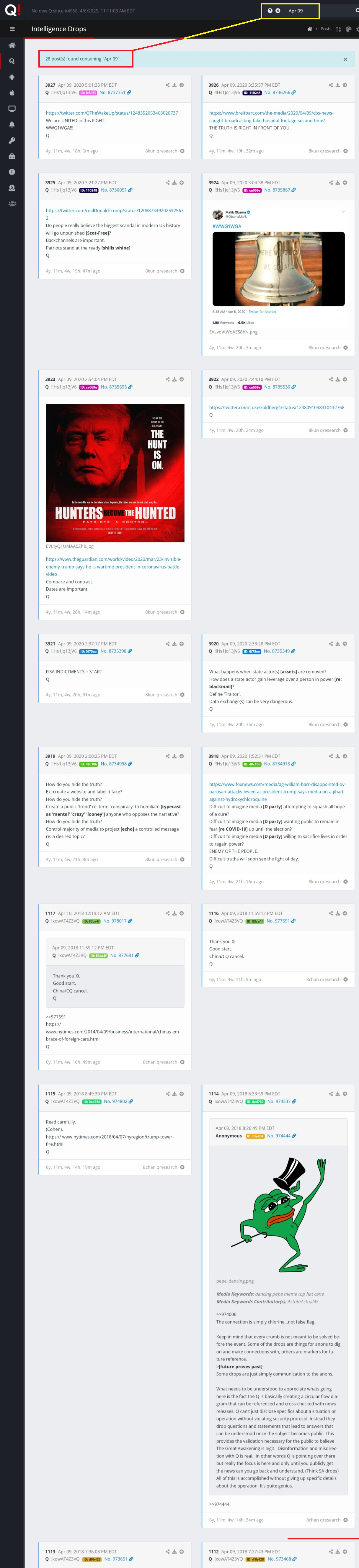
Task: Open the Home icon in the left sidebar
Action: pyautogui.click(x=12, y=46)
